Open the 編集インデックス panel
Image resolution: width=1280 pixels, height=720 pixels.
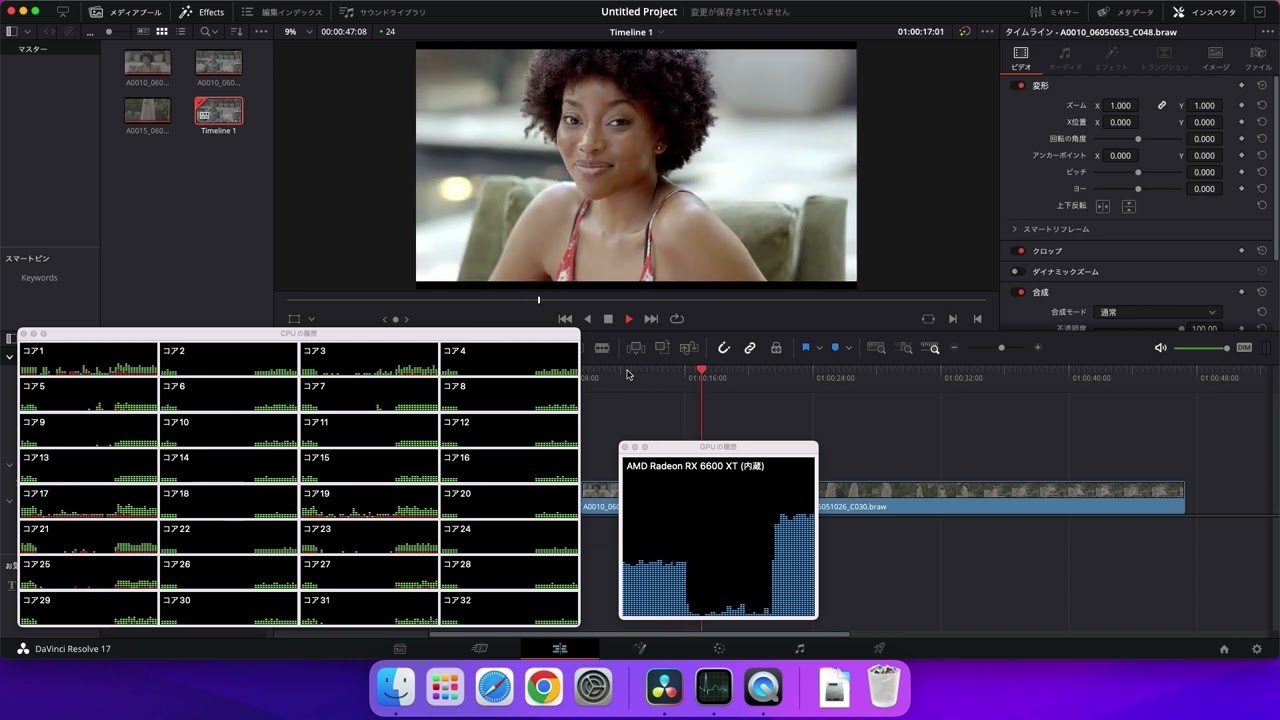click(x=282, y=12)
